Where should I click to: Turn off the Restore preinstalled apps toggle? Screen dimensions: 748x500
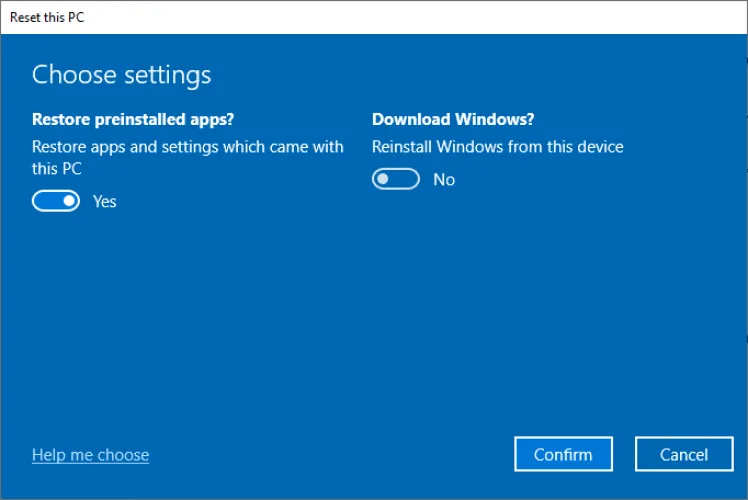coord(55,201)
